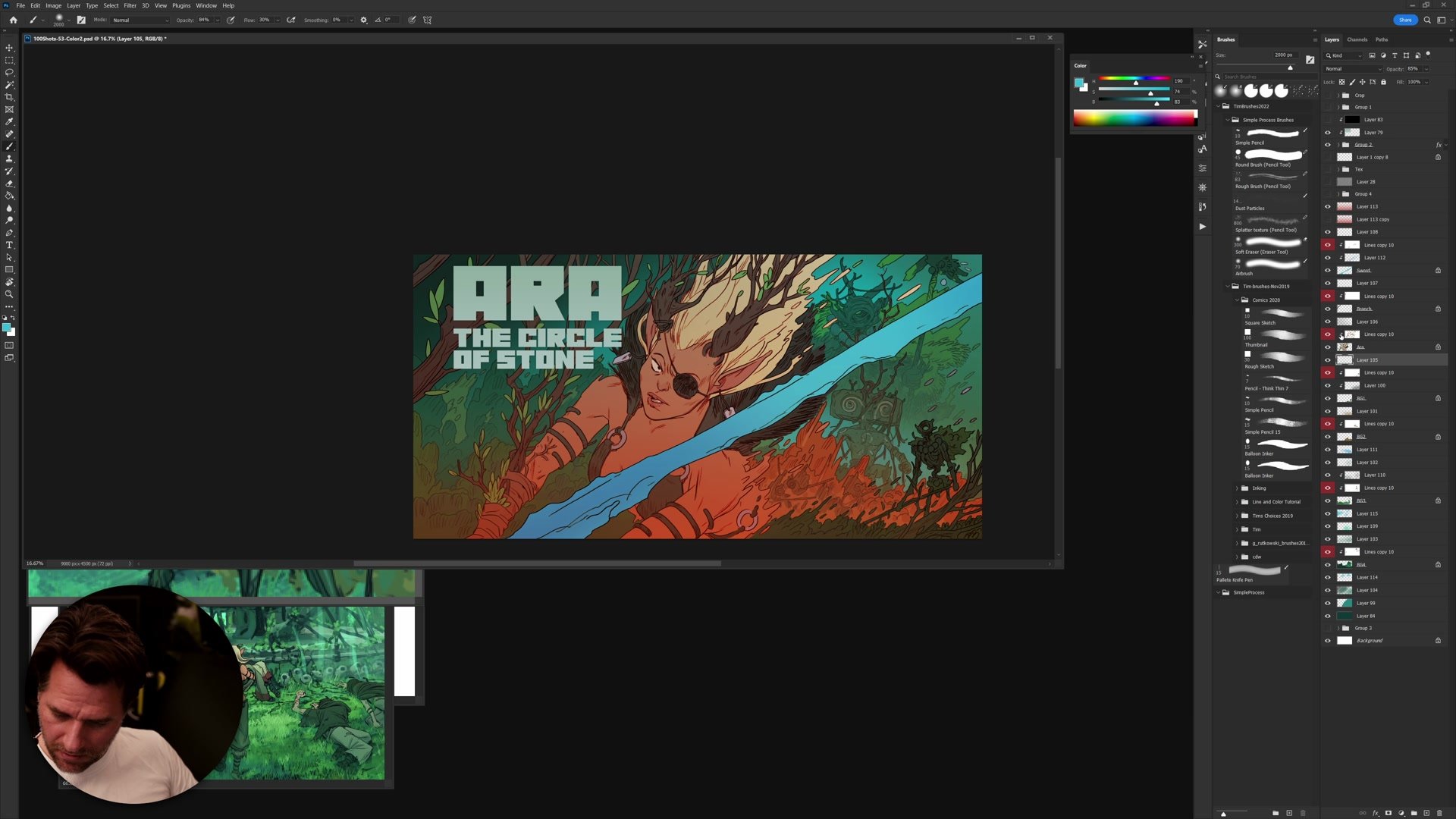Open the Filter menu
This screenshot has height=819, width=1456.
click(x=130, y=5)
